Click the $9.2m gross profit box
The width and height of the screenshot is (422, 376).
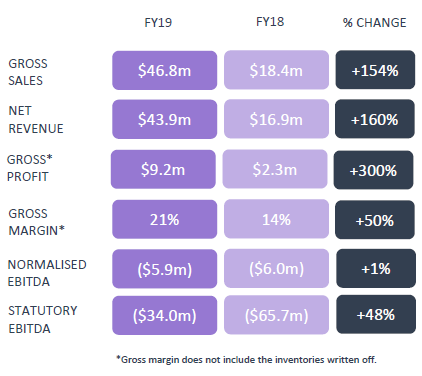163,169
